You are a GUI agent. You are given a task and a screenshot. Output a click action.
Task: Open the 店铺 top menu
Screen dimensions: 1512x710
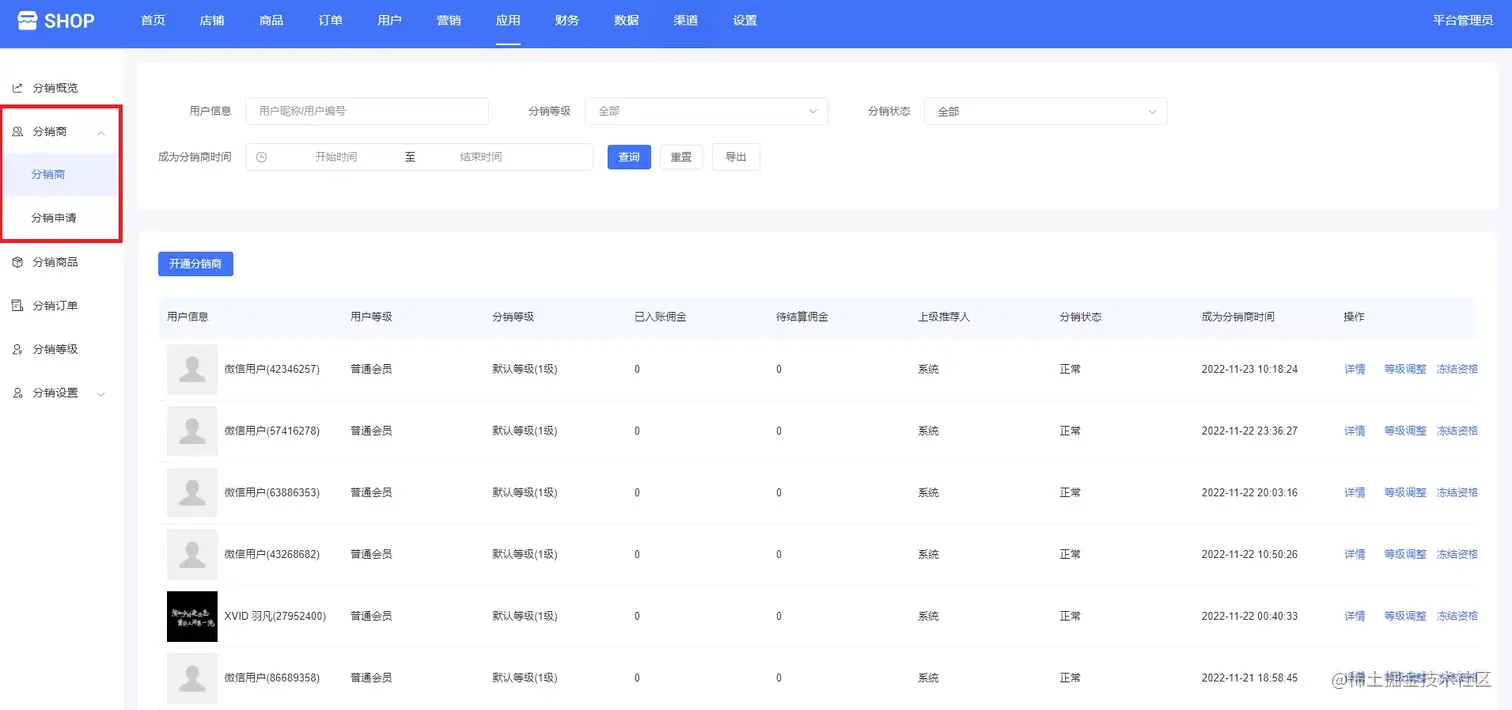click(x=212, y=20)
